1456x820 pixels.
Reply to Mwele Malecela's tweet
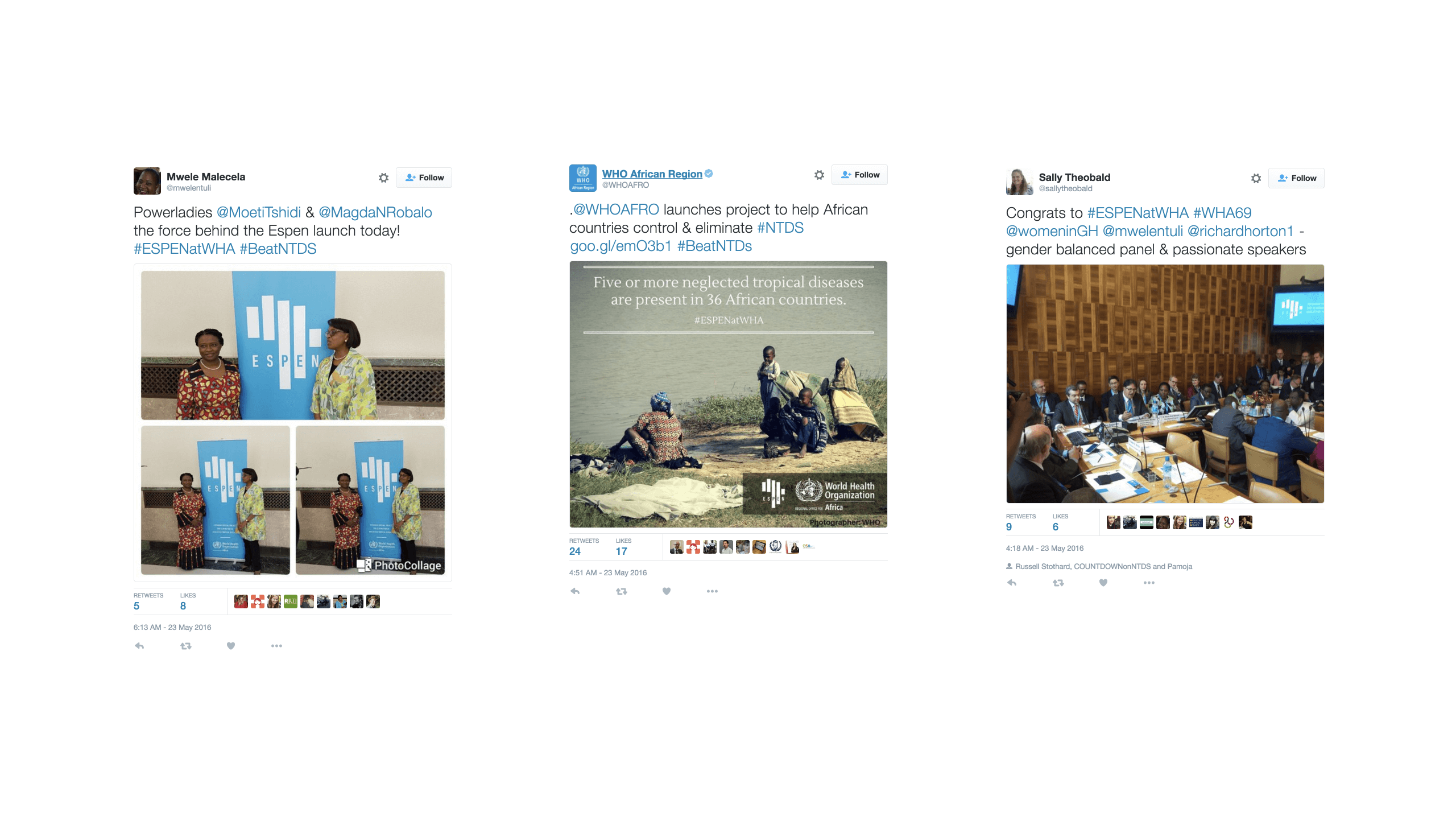139,645
